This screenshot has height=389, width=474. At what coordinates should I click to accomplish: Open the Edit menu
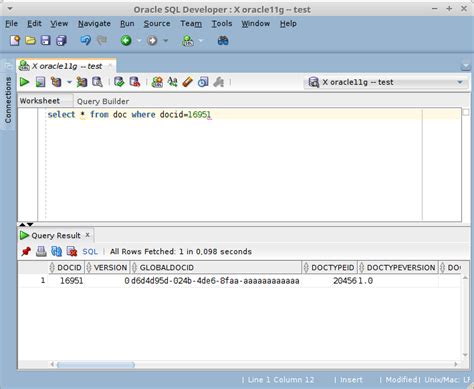click(34, 24)
